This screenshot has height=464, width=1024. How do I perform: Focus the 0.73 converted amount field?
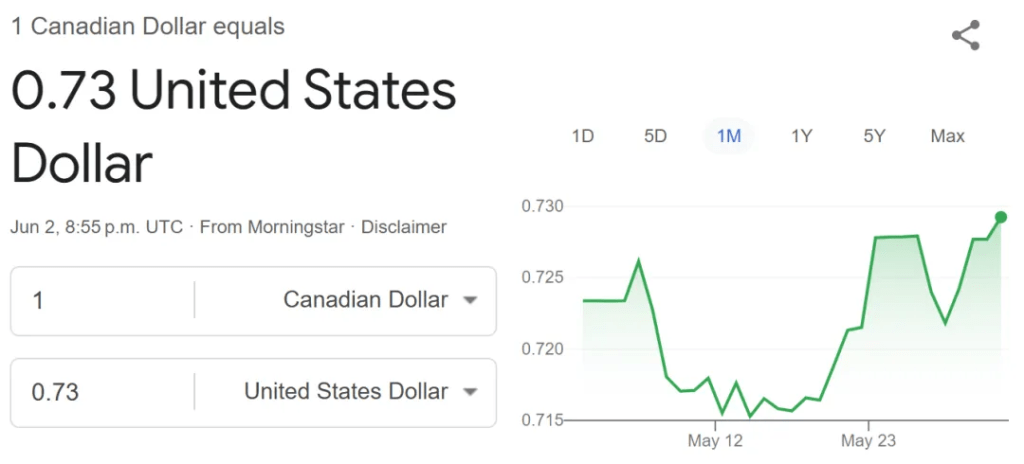tap(100, 392)
